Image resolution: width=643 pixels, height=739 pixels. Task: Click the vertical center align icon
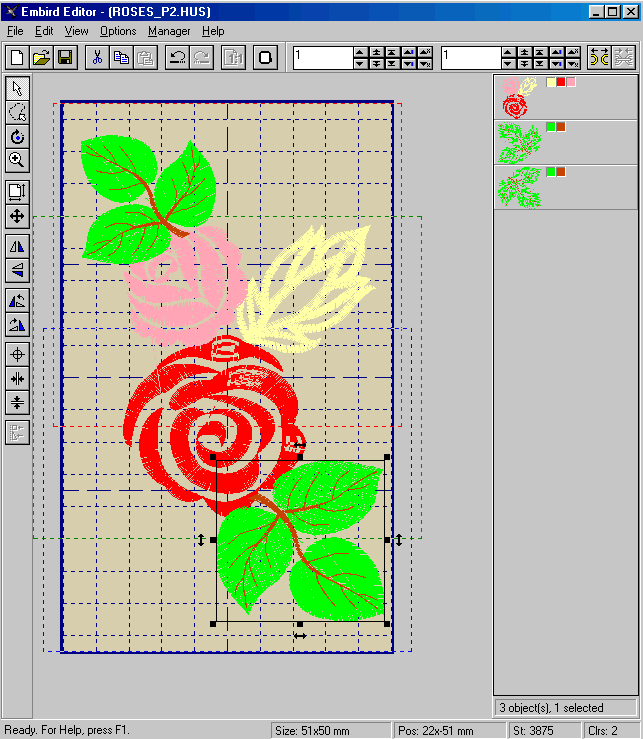pyautogui.click(x=17, y=402)
